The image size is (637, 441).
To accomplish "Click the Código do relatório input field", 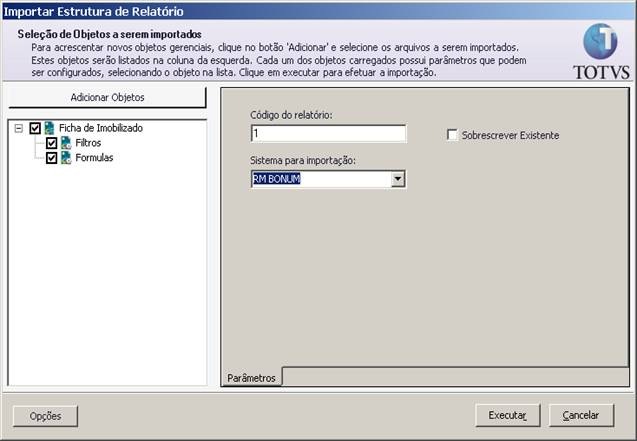I will (328, 134).
